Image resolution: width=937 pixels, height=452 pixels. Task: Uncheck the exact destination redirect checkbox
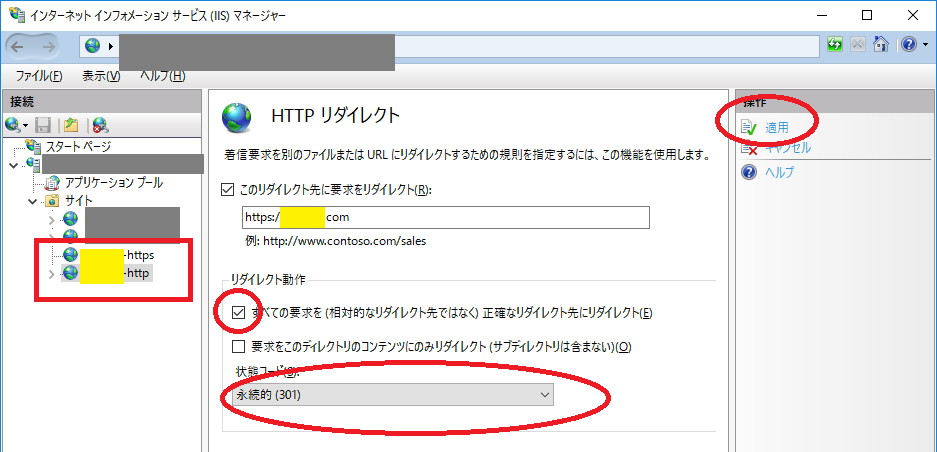[x=238, y=314]
